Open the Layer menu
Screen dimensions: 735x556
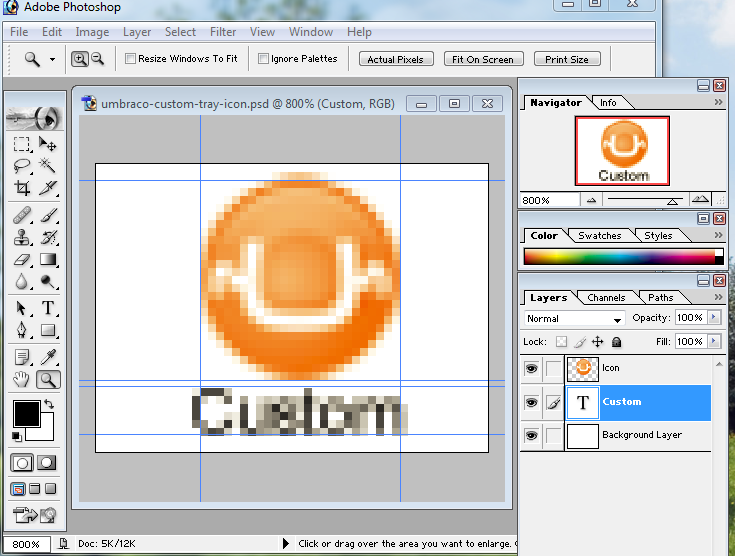pyautogui.click(x=137, y=32)
